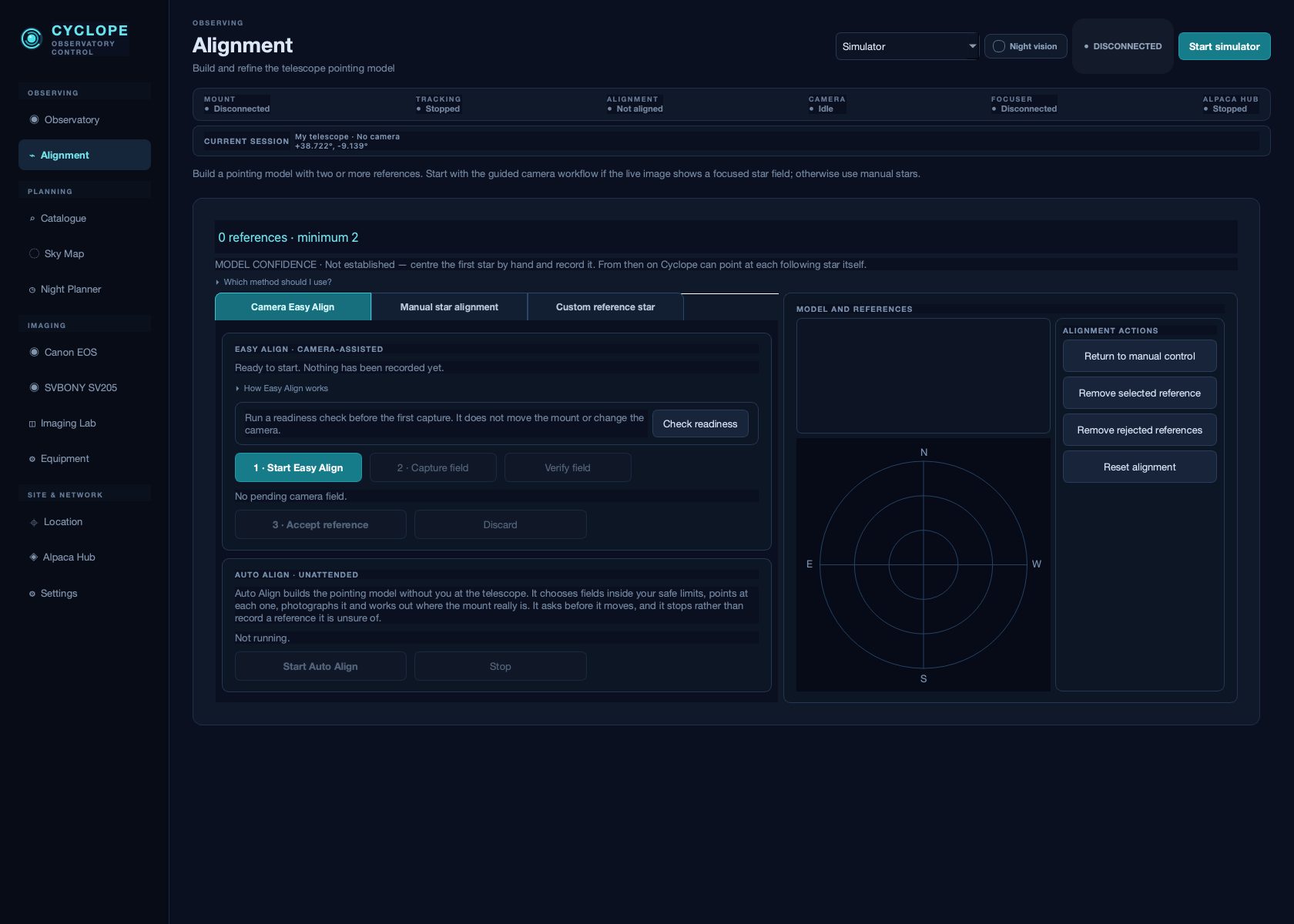Click the Canon EOS camera icon
This screenshot has height=924, width=1294.
pos(34,352)
